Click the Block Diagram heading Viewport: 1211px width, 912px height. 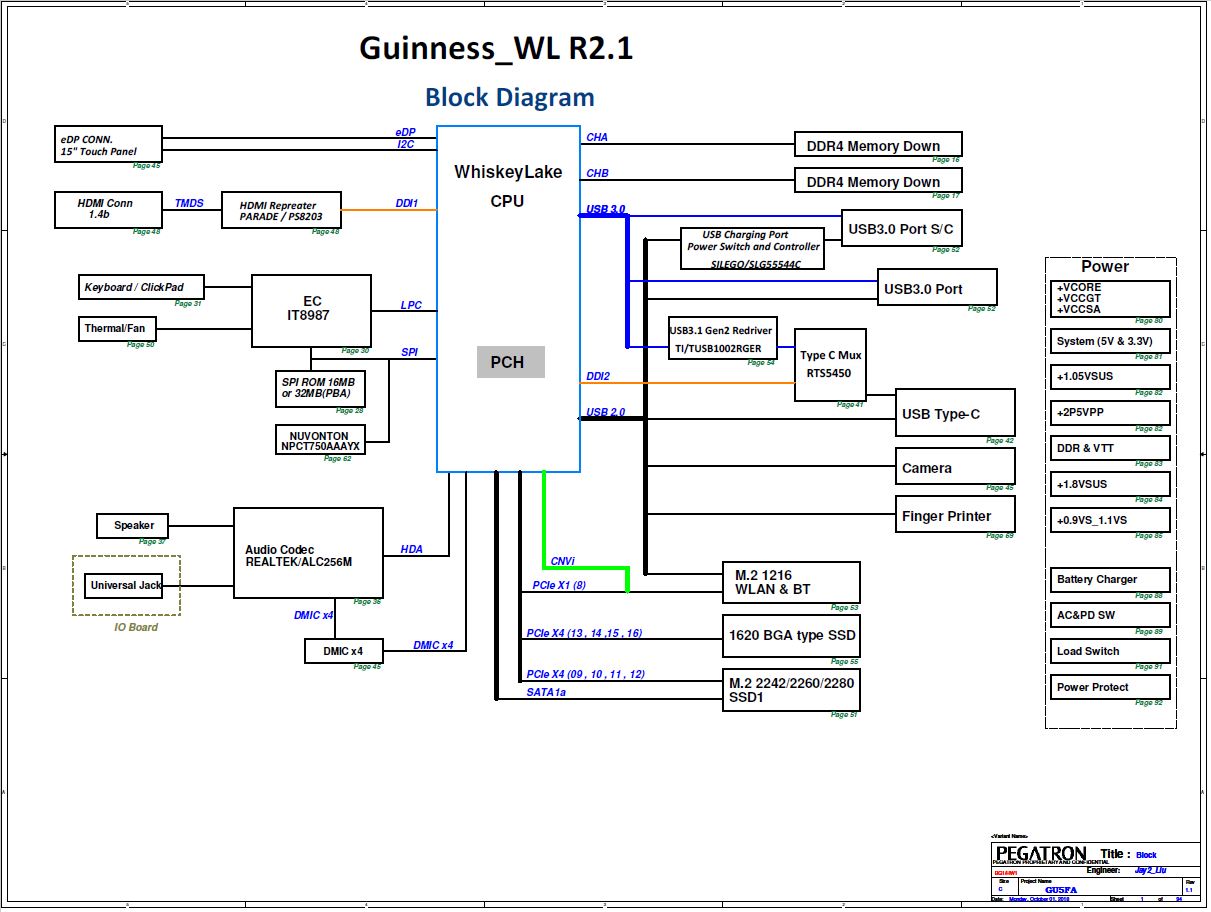509,97
